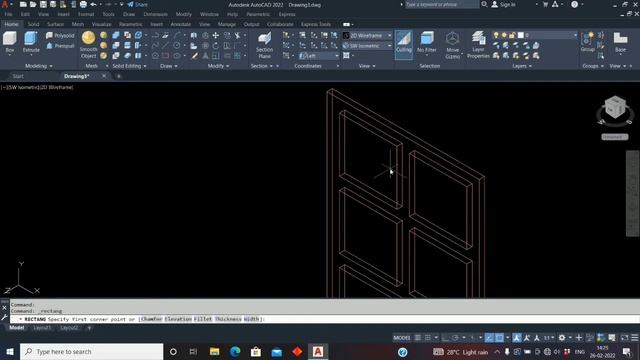Screen dimensions: 640x360
Task: Open the Layout1 tab
Action: [42, 328]
